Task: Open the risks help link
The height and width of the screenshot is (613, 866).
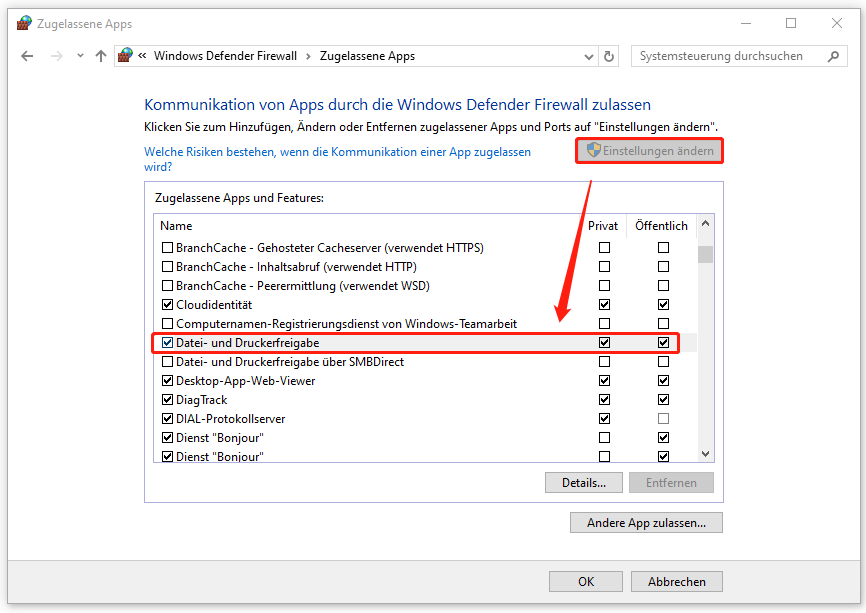Action: [337, 159]
